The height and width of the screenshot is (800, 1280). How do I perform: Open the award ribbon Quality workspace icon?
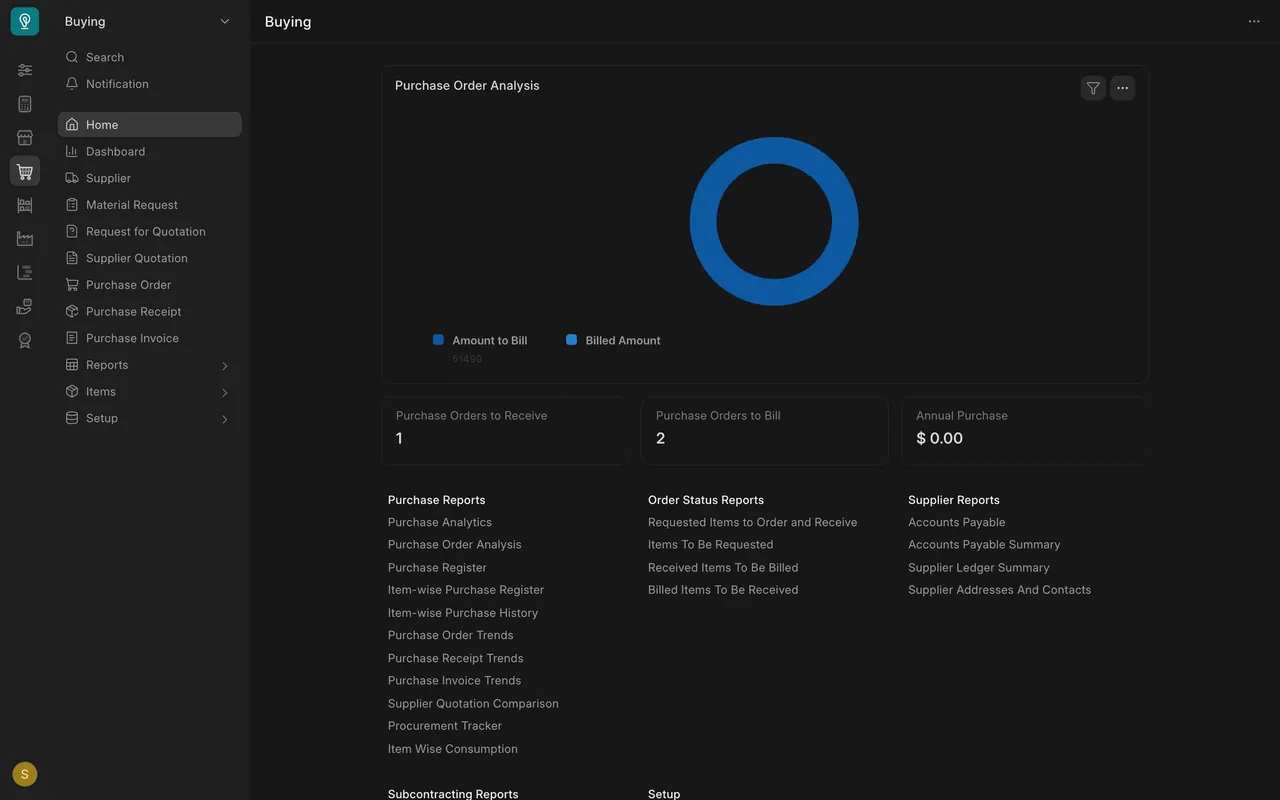point(25,340)
